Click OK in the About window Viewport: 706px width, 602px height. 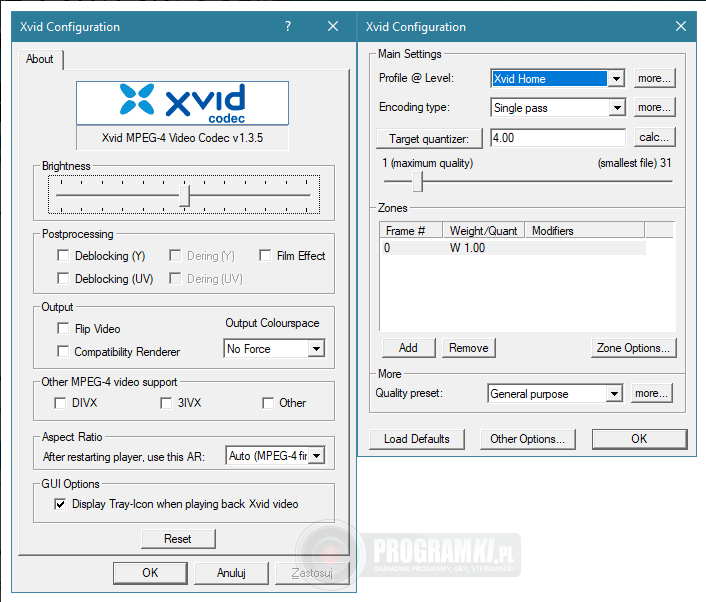(150, 573)
